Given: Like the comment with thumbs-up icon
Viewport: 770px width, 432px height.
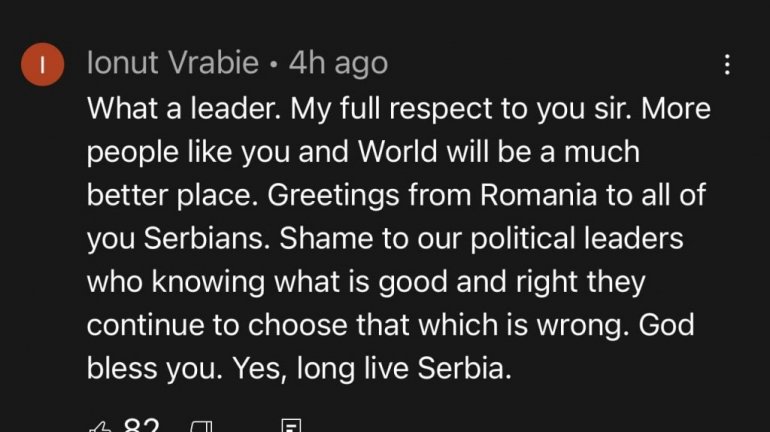Looking at the screenshot, I should (x=101, y=428).
